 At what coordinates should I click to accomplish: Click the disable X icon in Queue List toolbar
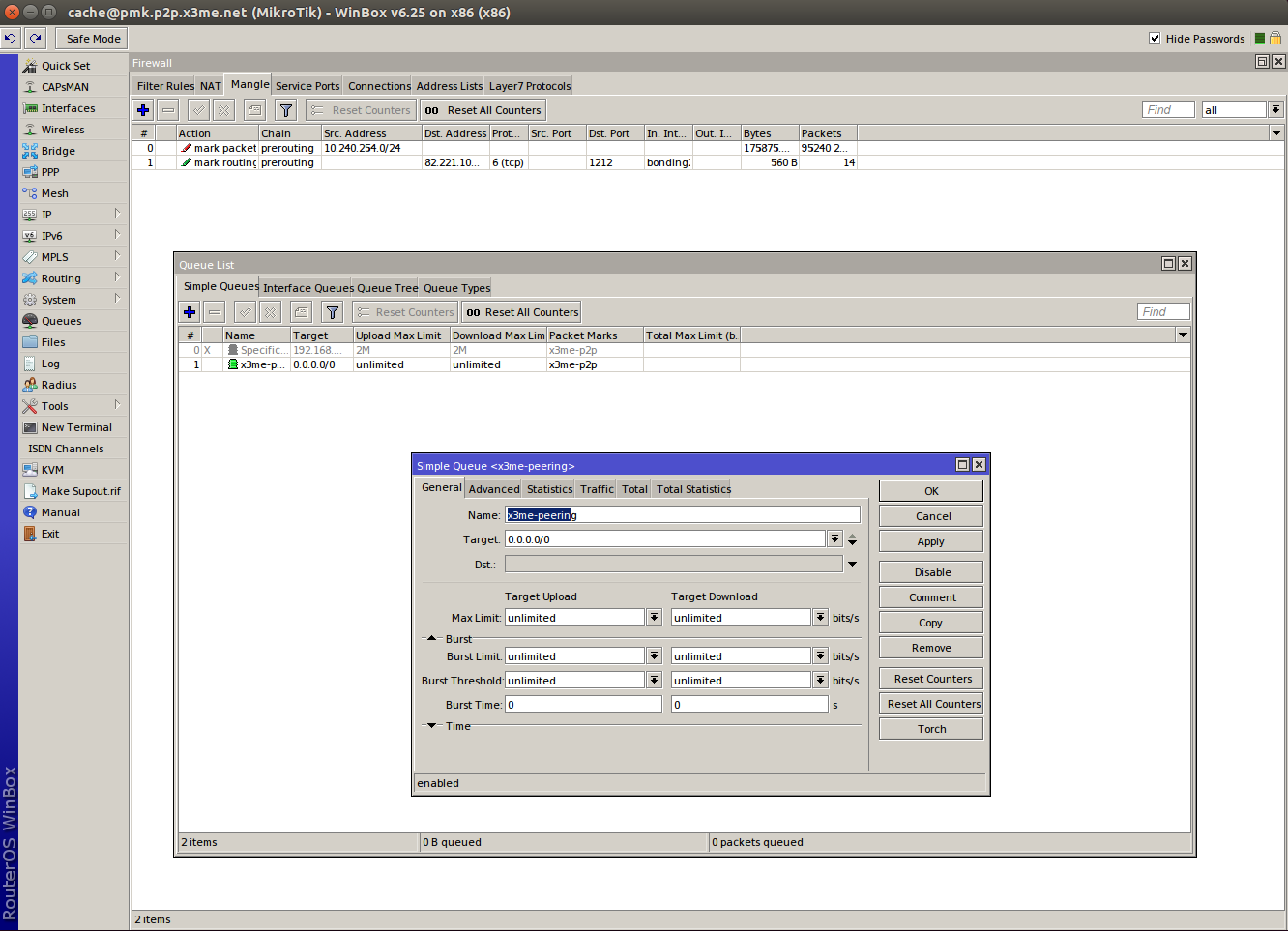click(270, 312)
